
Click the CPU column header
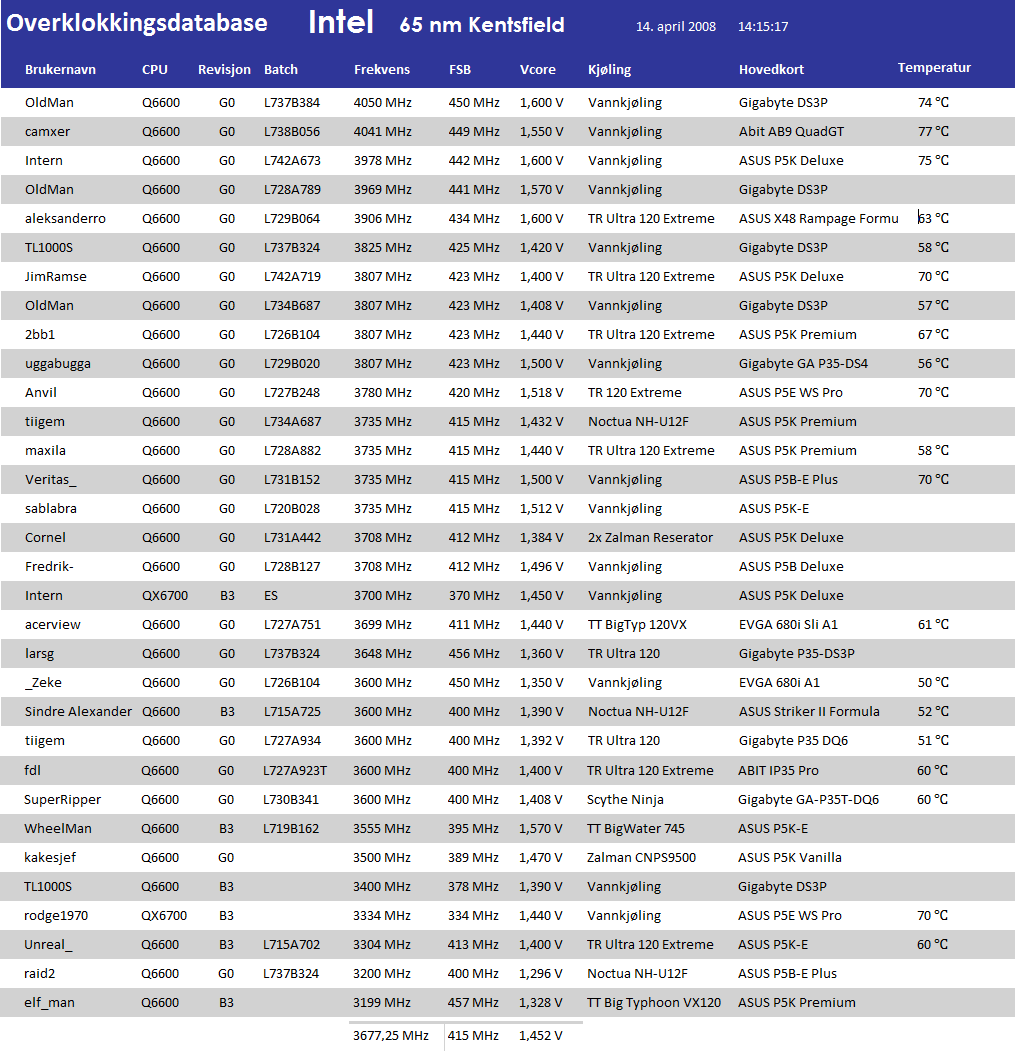coord(155,69)
